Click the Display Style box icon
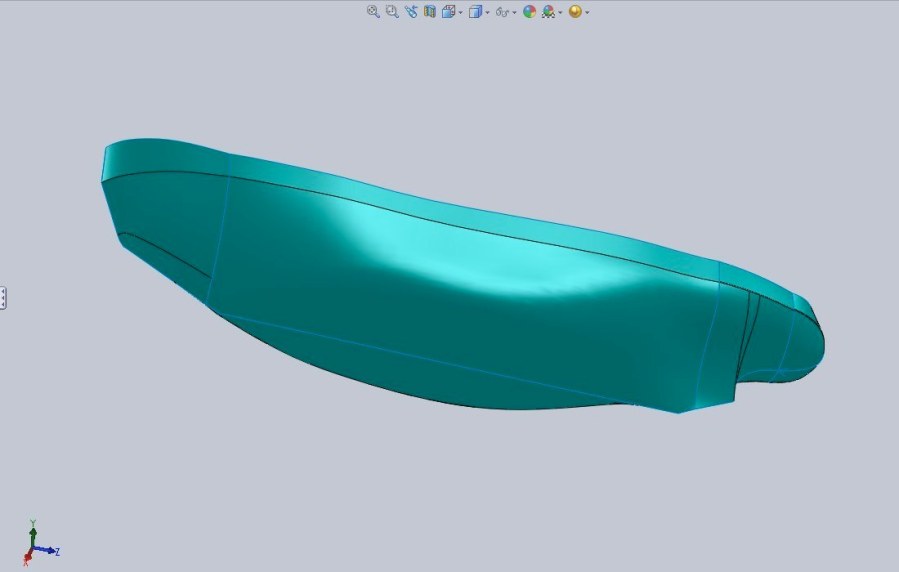Screen dimensions: 899x572 tap(476, 12)
